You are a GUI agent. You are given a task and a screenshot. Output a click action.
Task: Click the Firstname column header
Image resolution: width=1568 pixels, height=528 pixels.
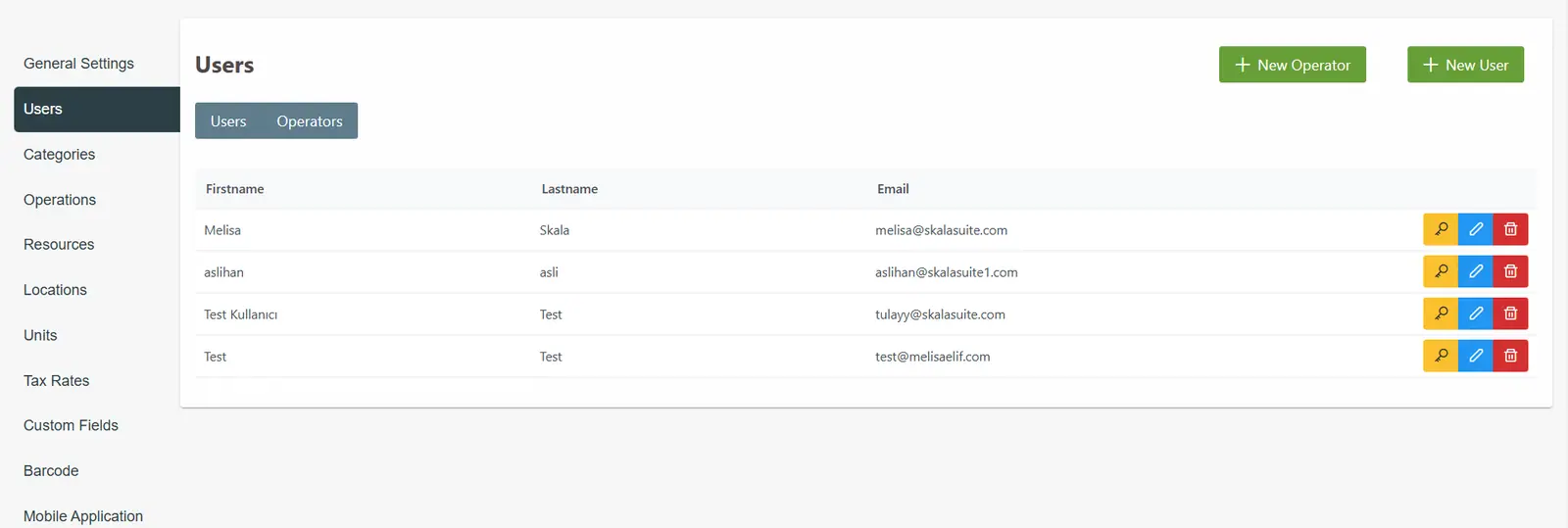(x=234, y=189)
